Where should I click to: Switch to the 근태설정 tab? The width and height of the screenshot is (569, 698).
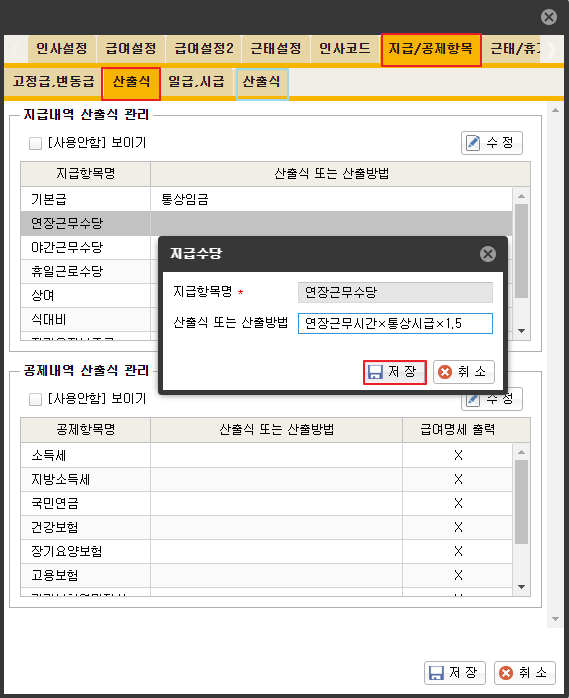pyautogui.click(x=276, y=49)
